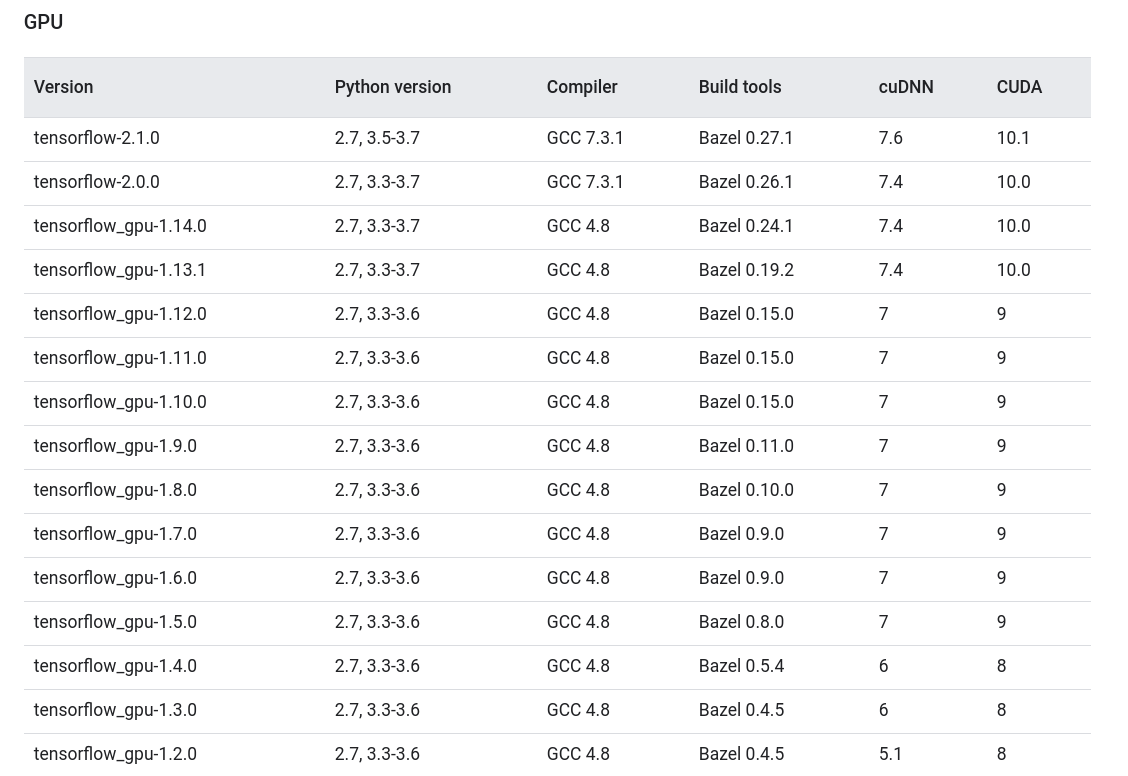Screen dimensions: 1128x776
Task: Click GCC 4.8 in tensorflow_gpu-1.14.0 row
Action: (x=578, y=226)
